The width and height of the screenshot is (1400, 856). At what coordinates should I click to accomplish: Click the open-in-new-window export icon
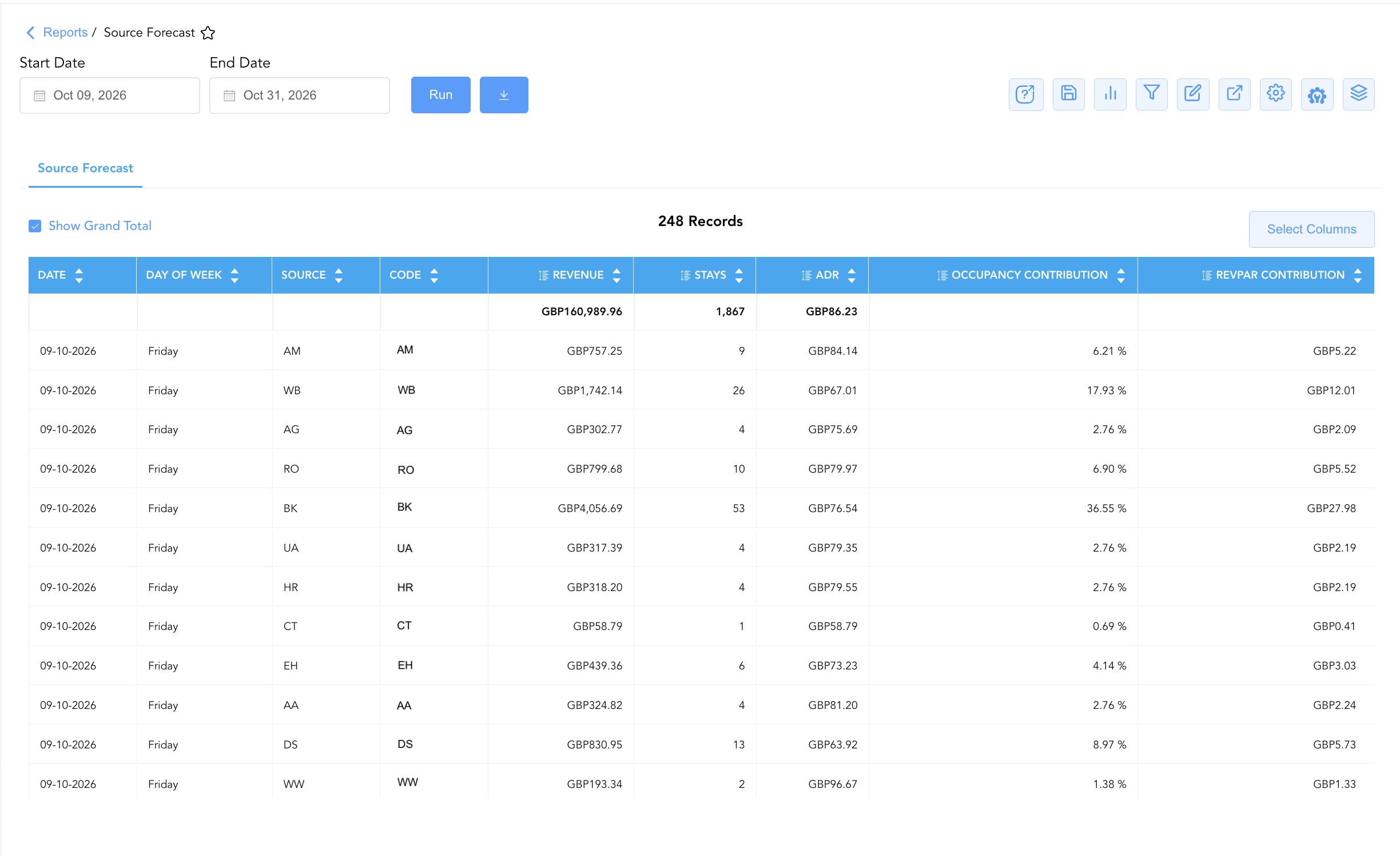(x=1234, y=94)
